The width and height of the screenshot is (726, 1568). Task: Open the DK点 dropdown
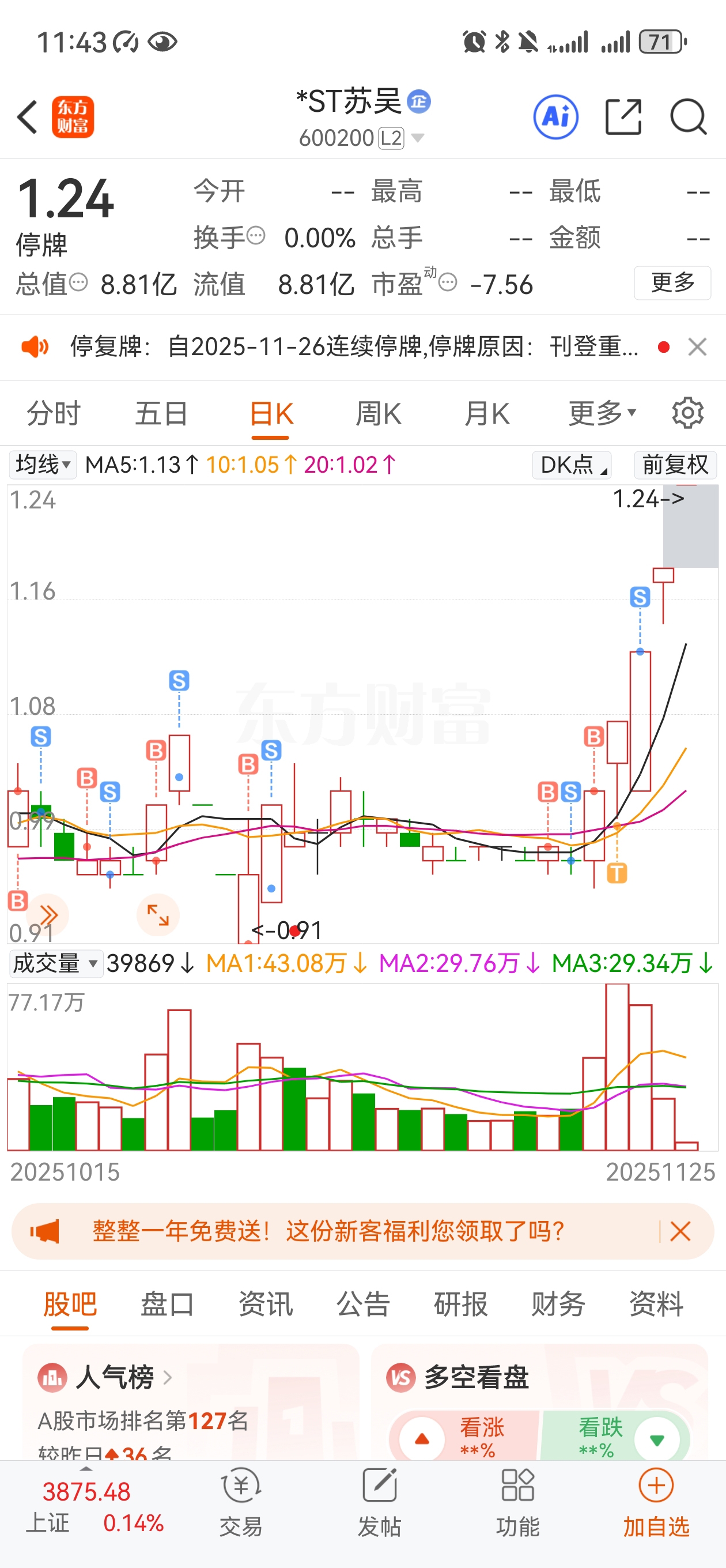click(572, 465)
